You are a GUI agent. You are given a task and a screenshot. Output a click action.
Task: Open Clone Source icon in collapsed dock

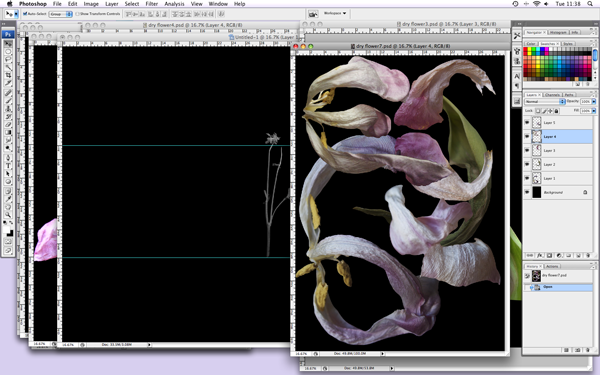517,61
